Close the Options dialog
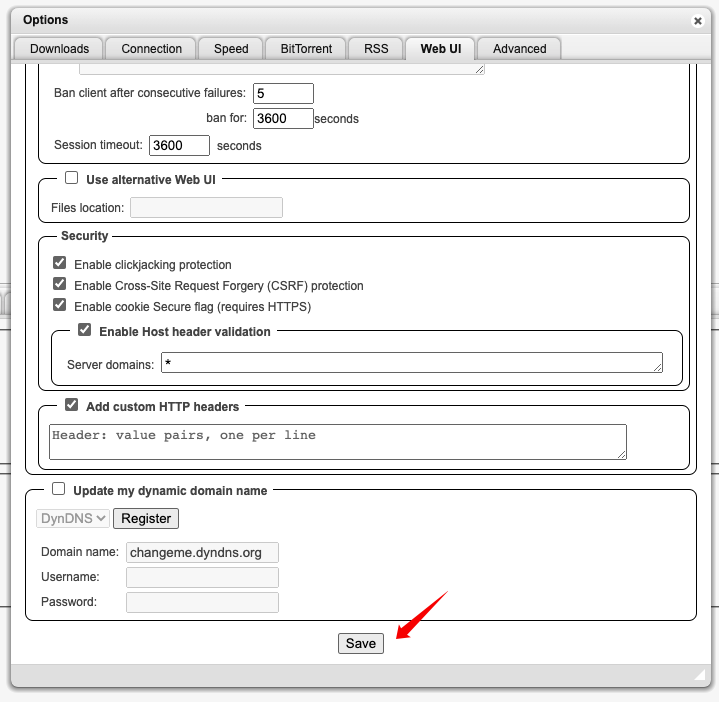 [x=697, y=21]
